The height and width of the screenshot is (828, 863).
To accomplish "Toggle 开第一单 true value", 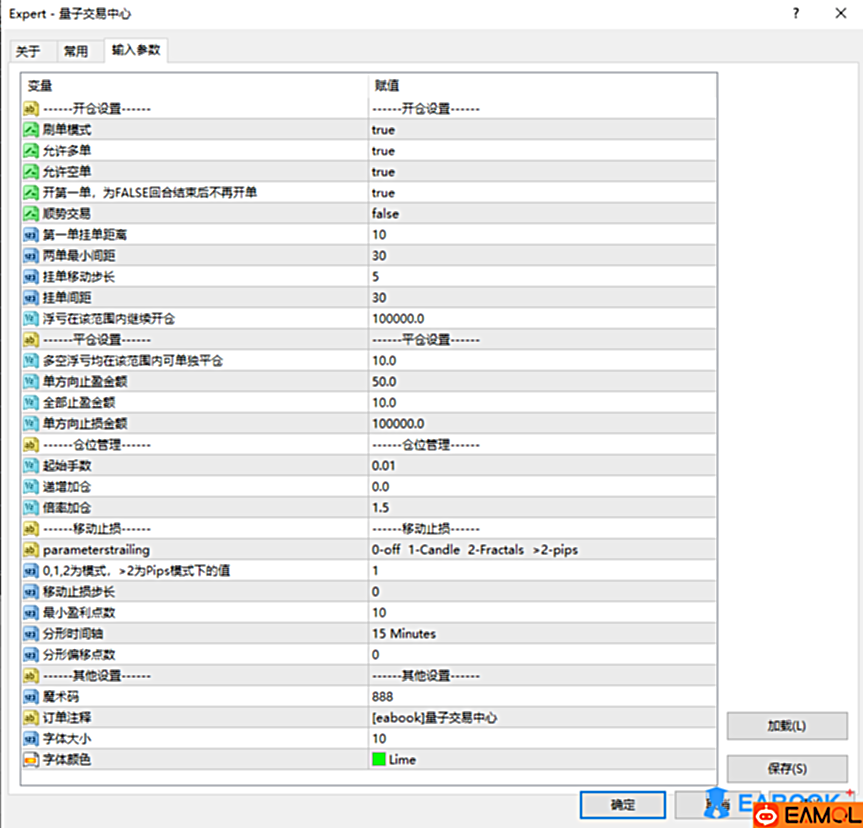I will tap(383, 193).
